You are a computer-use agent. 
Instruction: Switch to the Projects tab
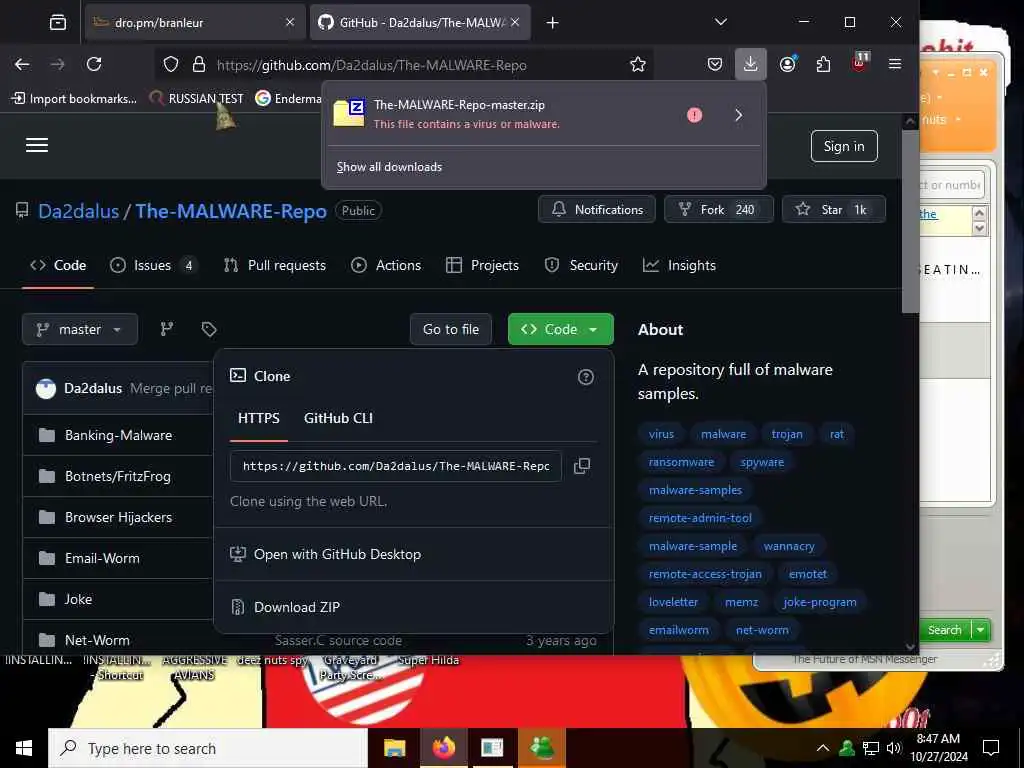(x=482, y=265)
